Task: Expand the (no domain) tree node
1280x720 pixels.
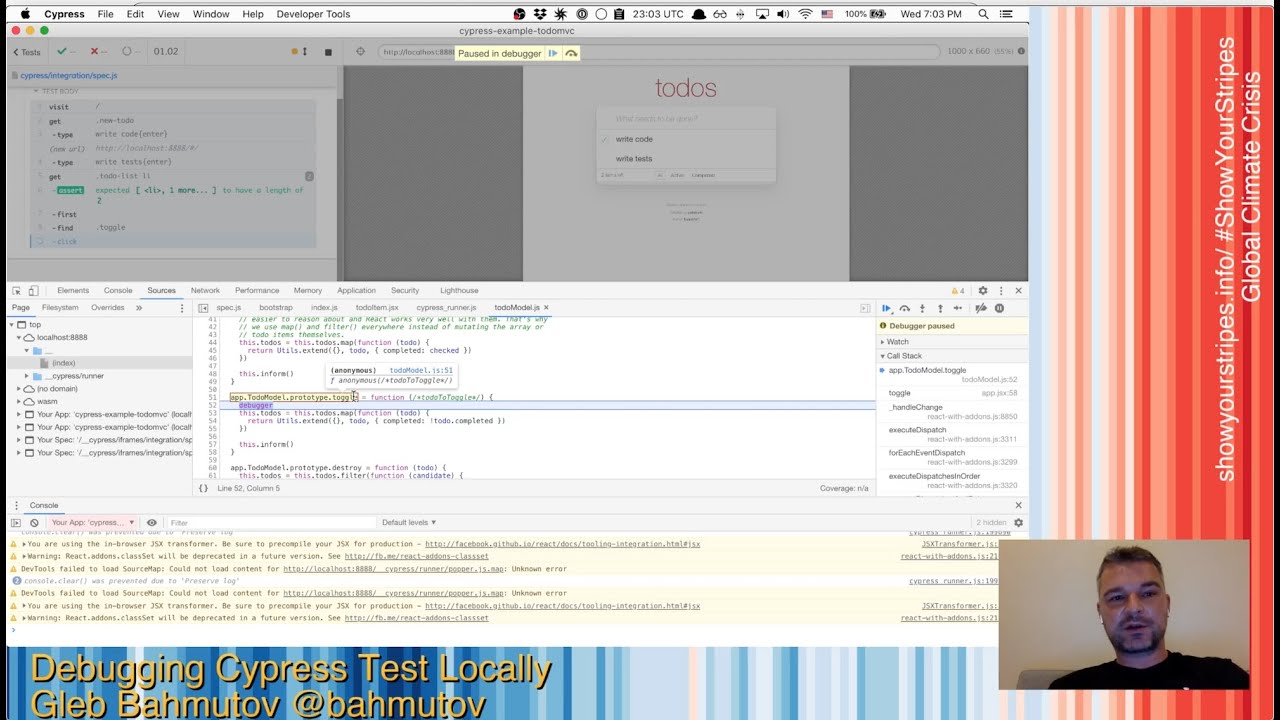Action: (x=19, y=389)
